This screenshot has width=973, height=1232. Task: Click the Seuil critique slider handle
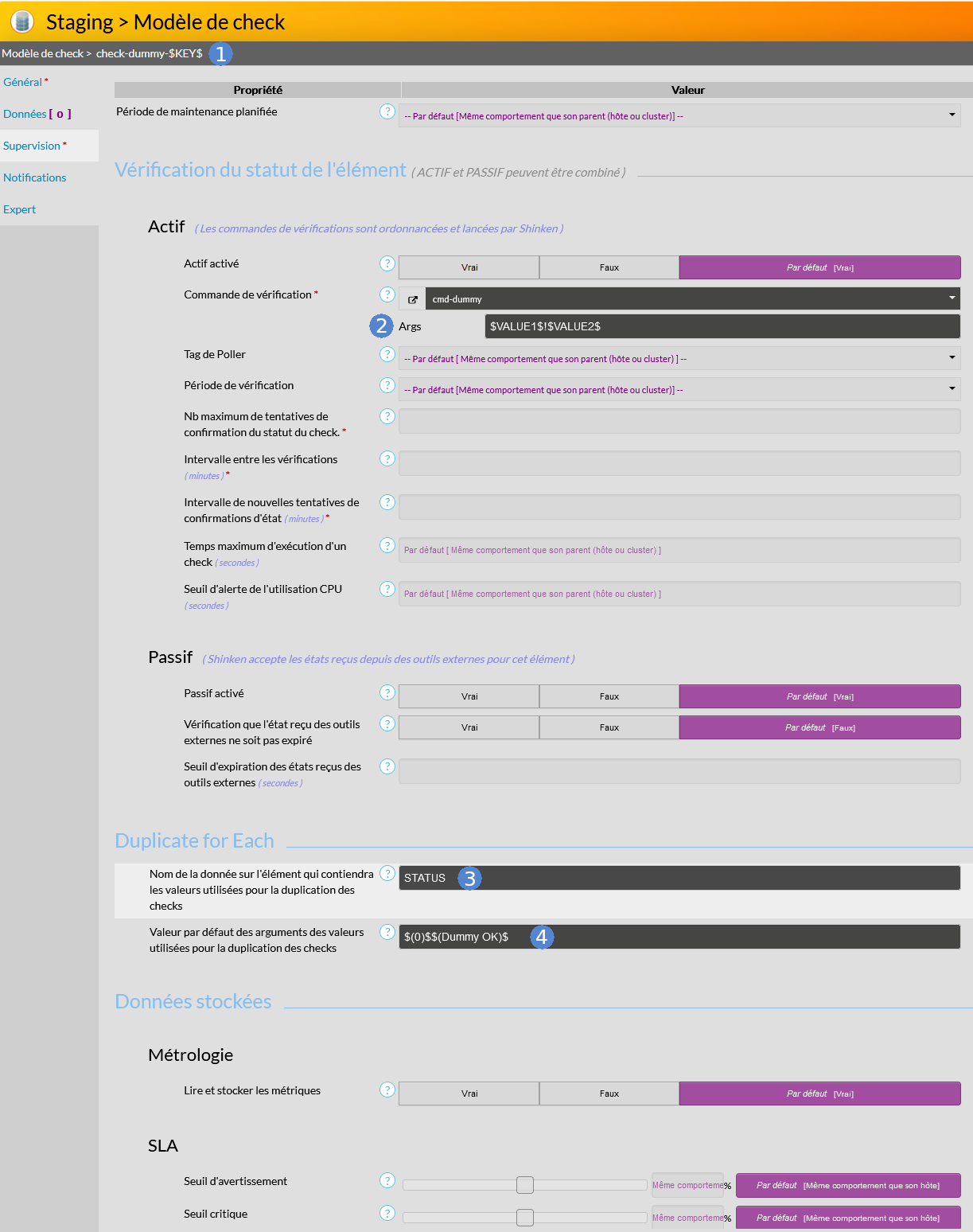[x=525, y=1218]
